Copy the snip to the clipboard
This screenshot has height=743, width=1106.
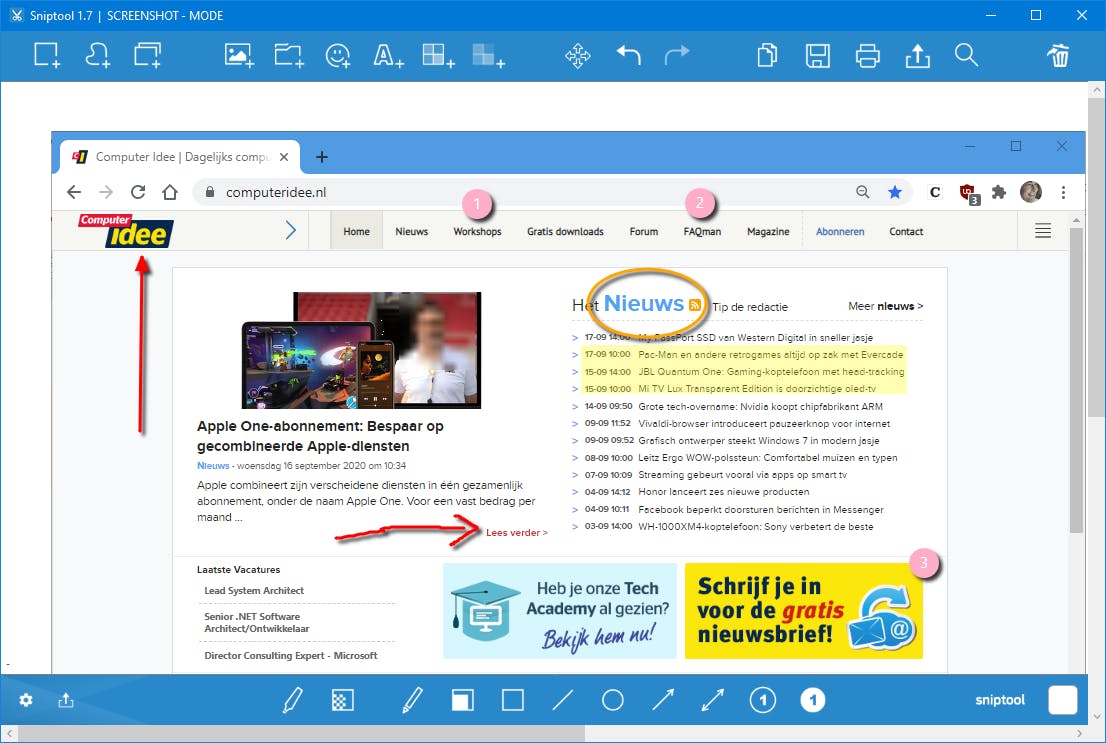click(x=767, y=55)
